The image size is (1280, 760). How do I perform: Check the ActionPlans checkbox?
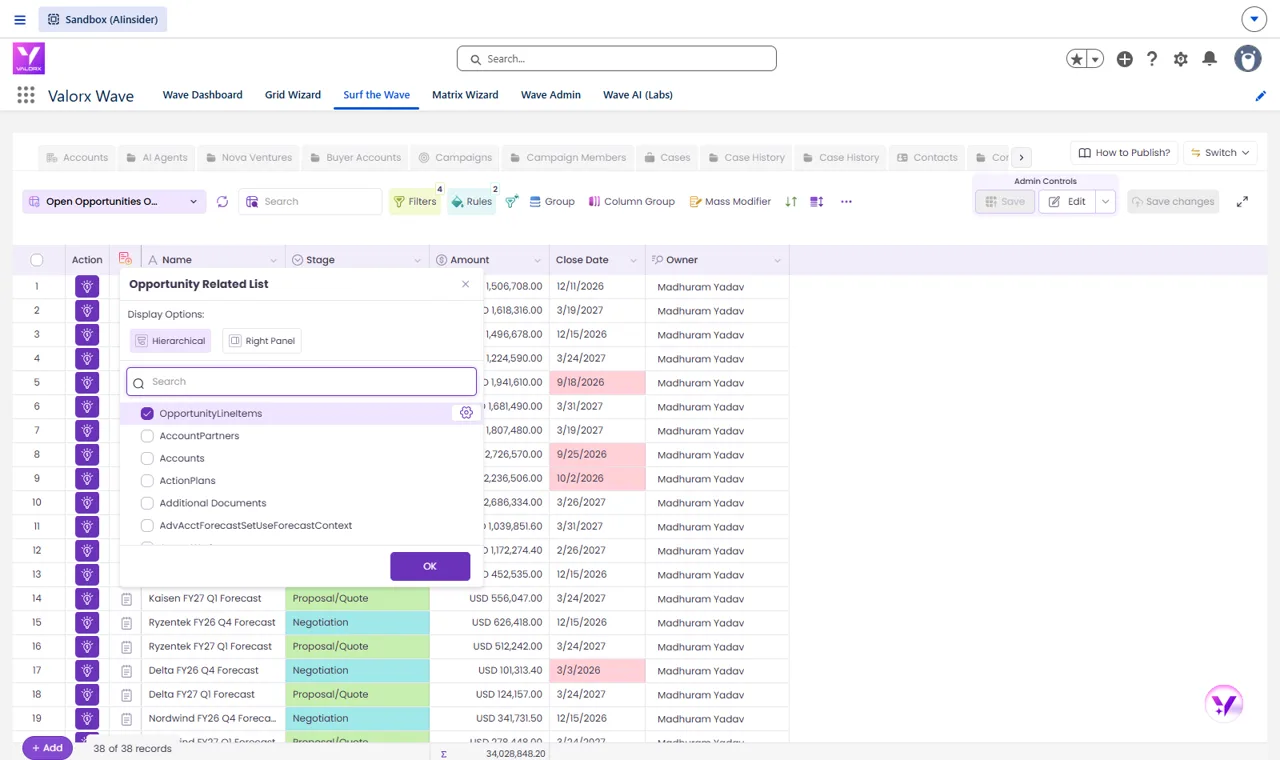(x=147, y=481)
